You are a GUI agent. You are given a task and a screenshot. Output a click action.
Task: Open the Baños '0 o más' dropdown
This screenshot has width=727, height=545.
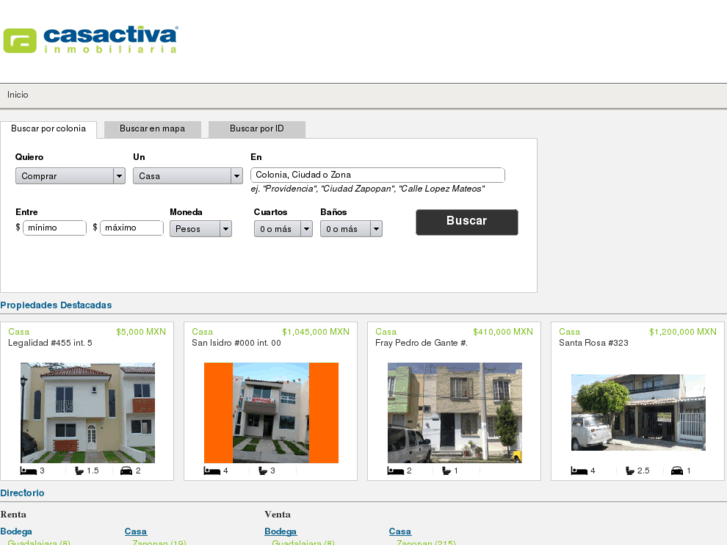351,229
